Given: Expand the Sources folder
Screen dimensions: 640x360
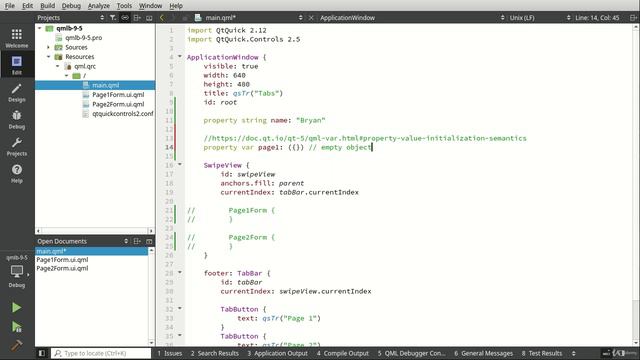Looking at the screenshot, I should pyautogui.click(x=49, y=47).
